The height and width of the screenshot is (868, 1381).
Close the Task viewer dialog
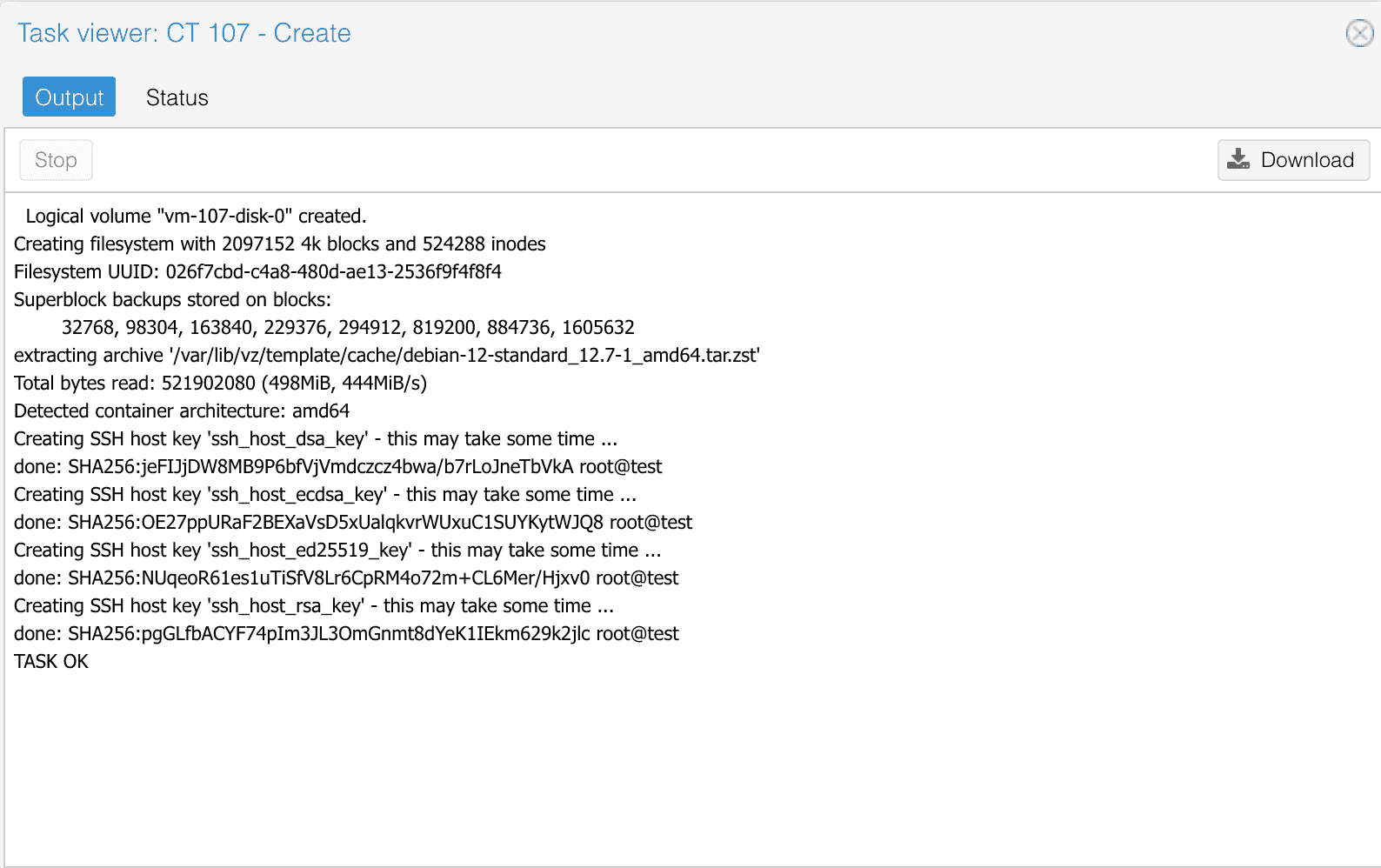point(1359,33)
